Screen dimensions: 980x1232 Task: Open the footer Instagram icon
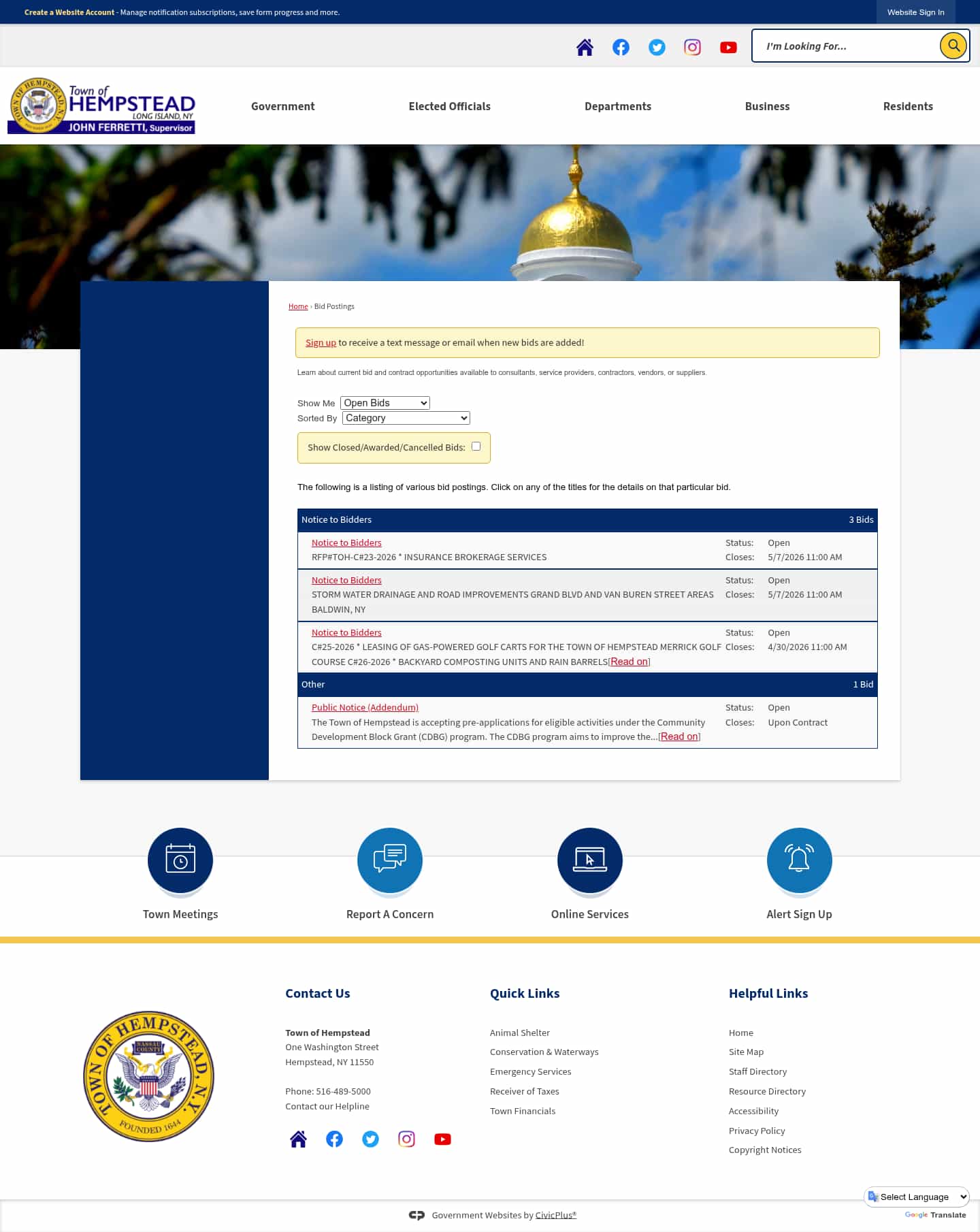[406, 1139]
